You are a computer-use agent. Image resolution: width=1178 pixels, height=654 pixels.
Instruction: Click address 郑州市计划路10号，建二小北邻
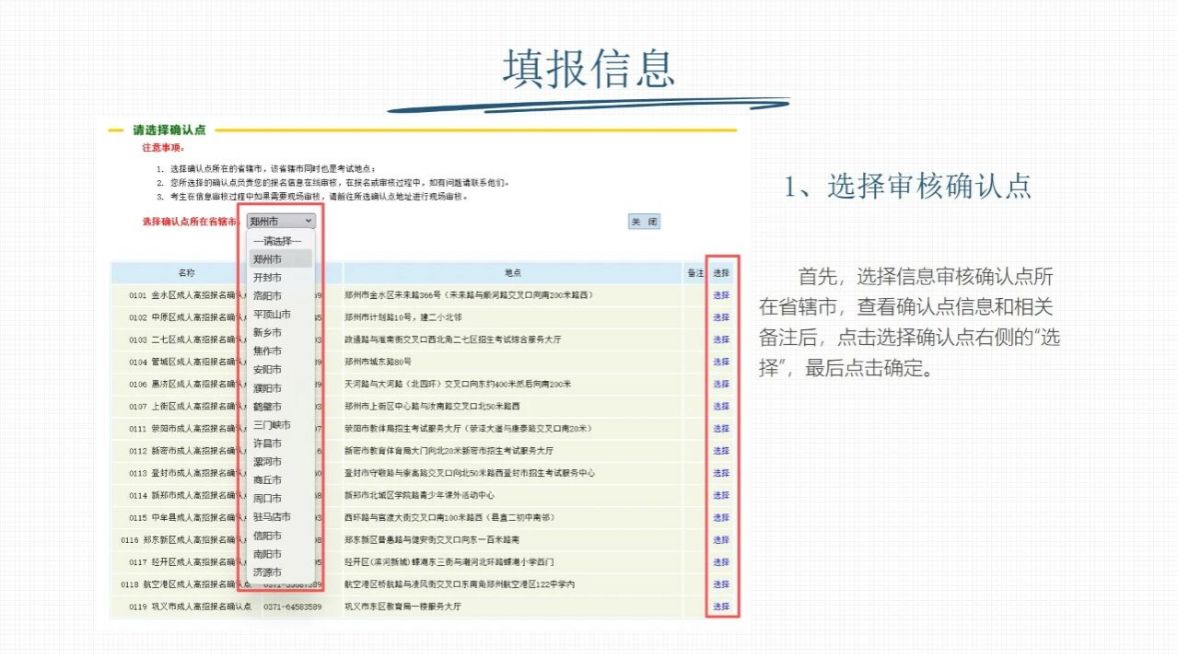coord(403,318)
